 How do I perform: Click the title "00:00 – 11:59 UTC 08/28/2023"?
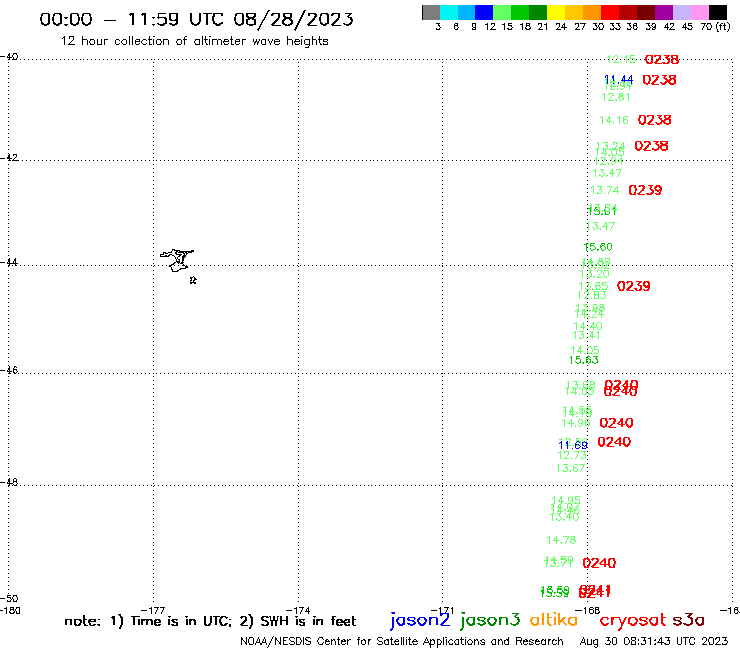pyautogui.click(x=196, y=19)
